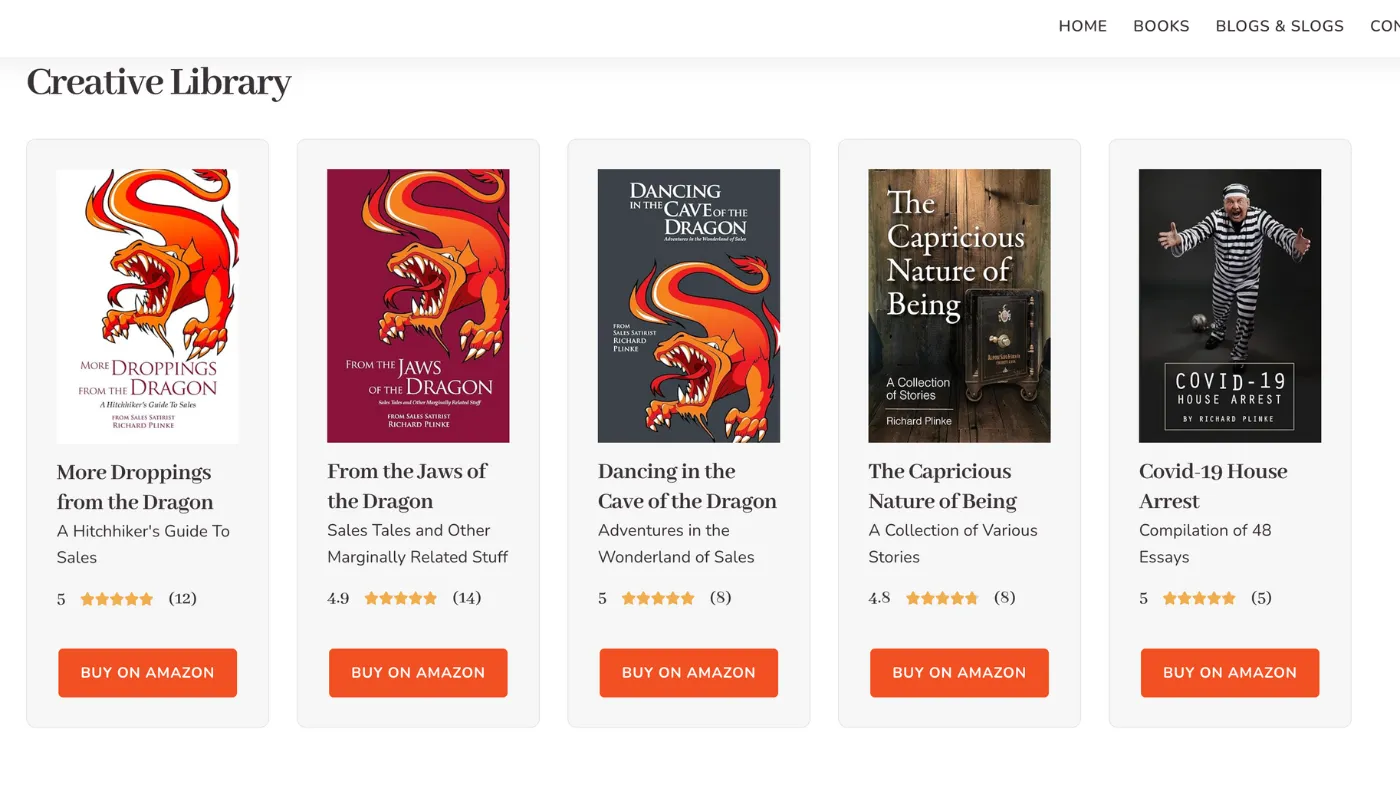Screen dimensions: 1400x800
Task: Click More Droppings from the Dragon cover
Action: pos(148,306)
